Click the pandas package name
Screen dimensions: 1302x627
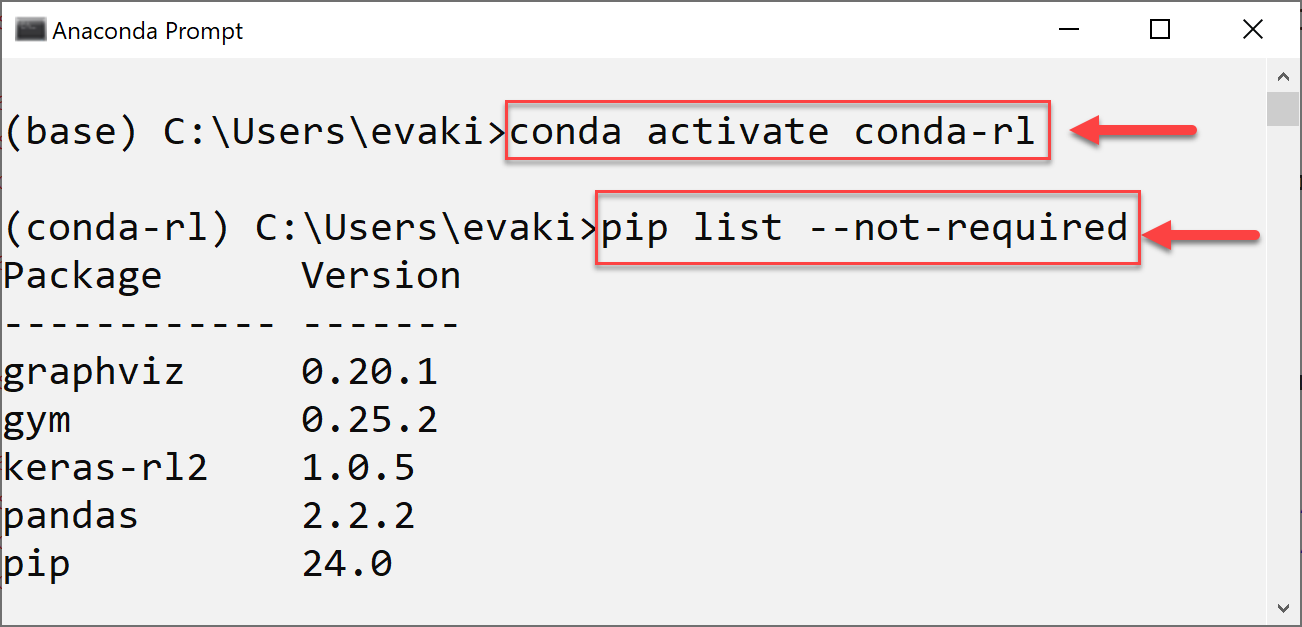71,516
